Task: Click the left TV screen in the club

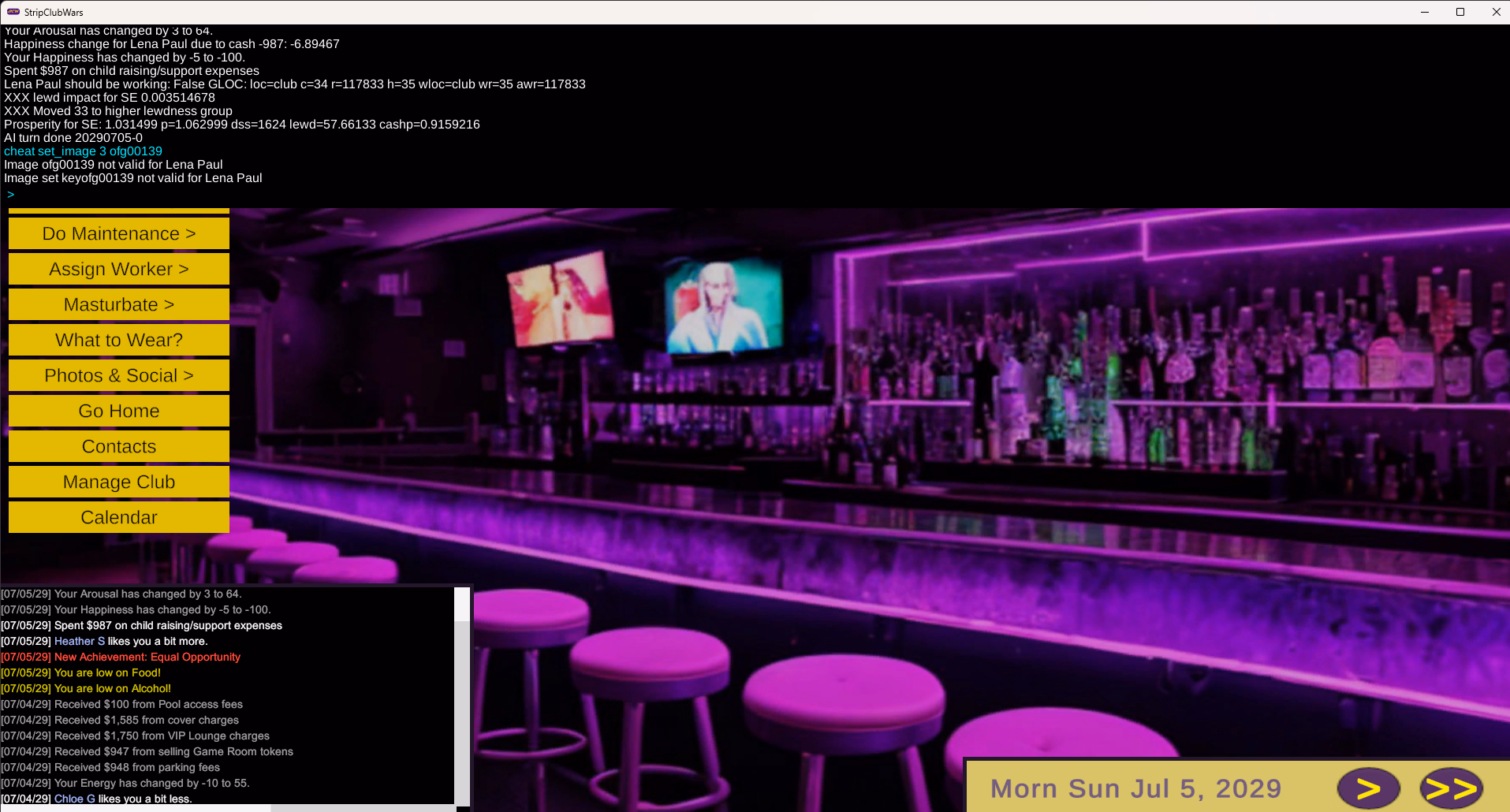Action: 561,298
